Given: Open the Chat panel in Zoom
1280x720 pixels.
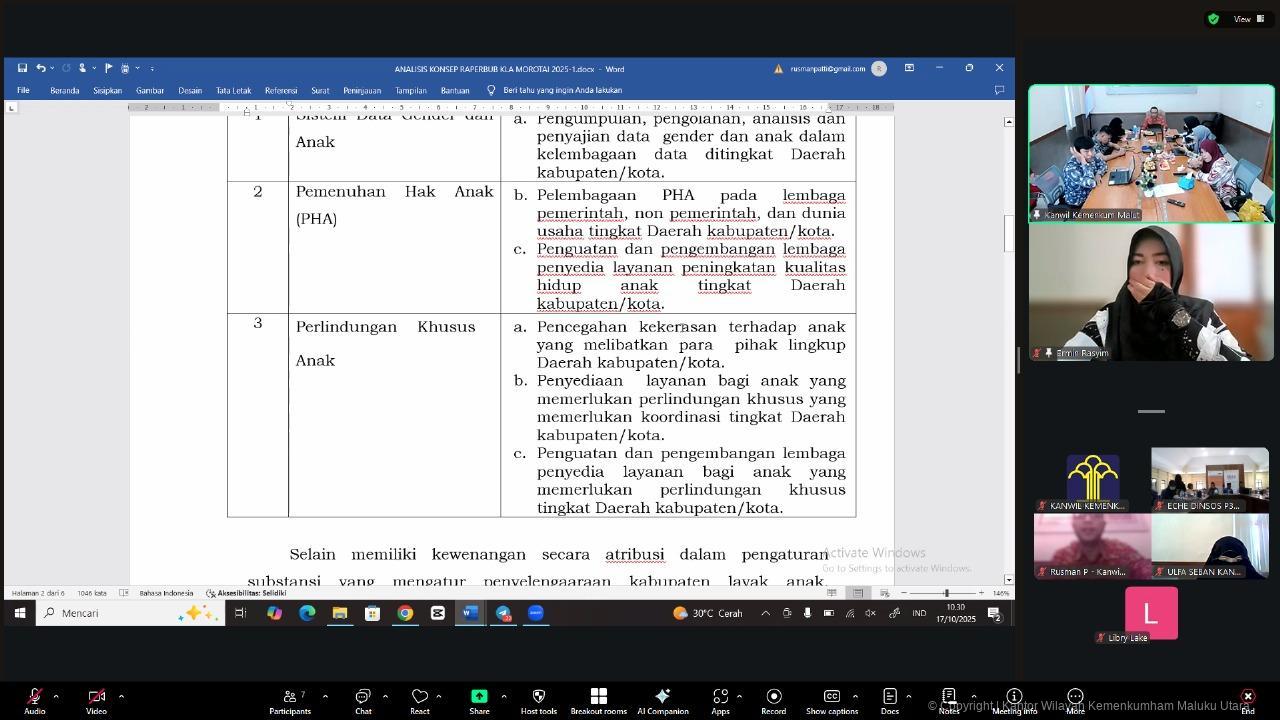Looking at the screenshot, I should 363,697.
